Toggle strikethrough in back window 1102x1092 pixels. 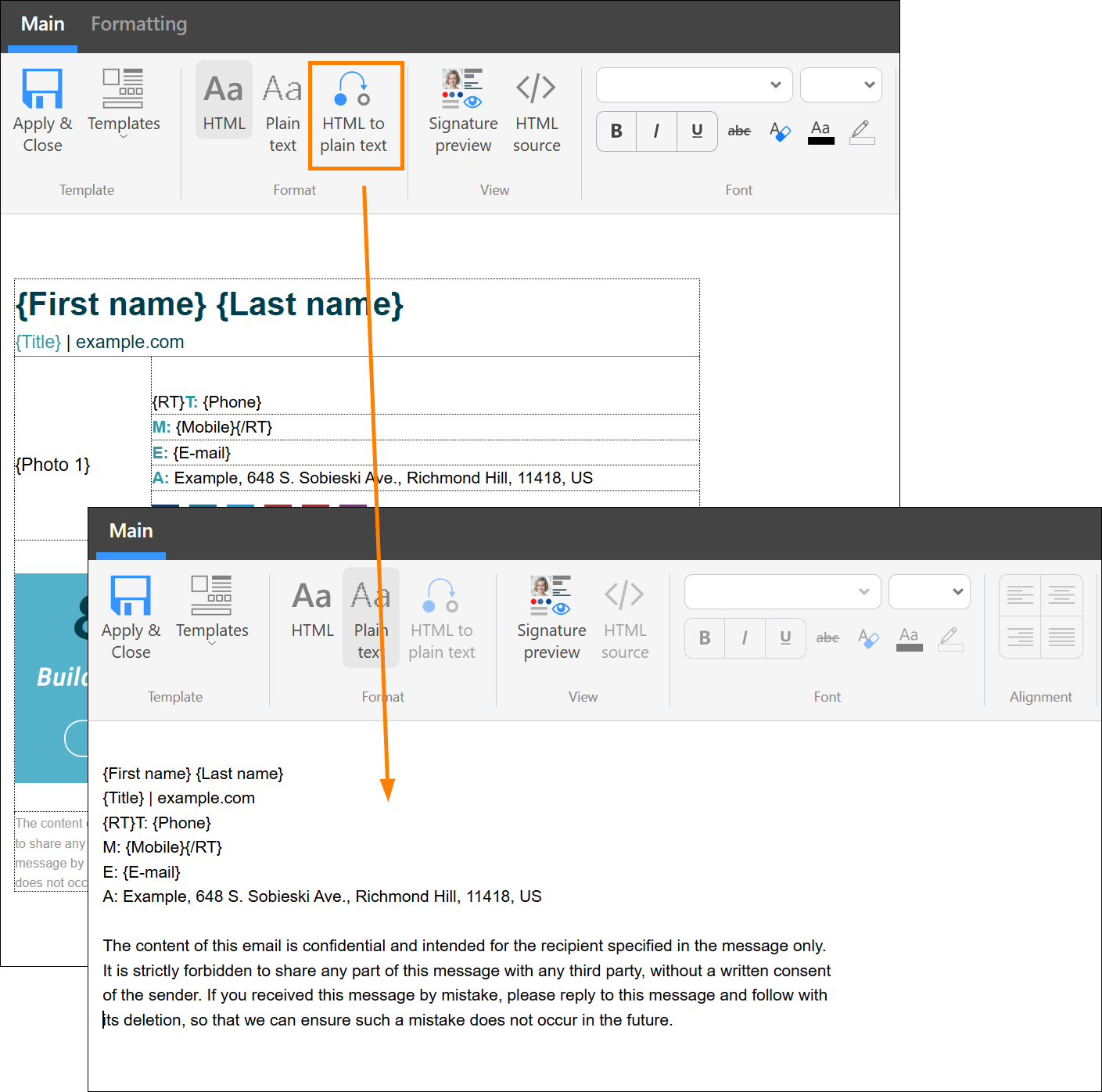point(739,131)
